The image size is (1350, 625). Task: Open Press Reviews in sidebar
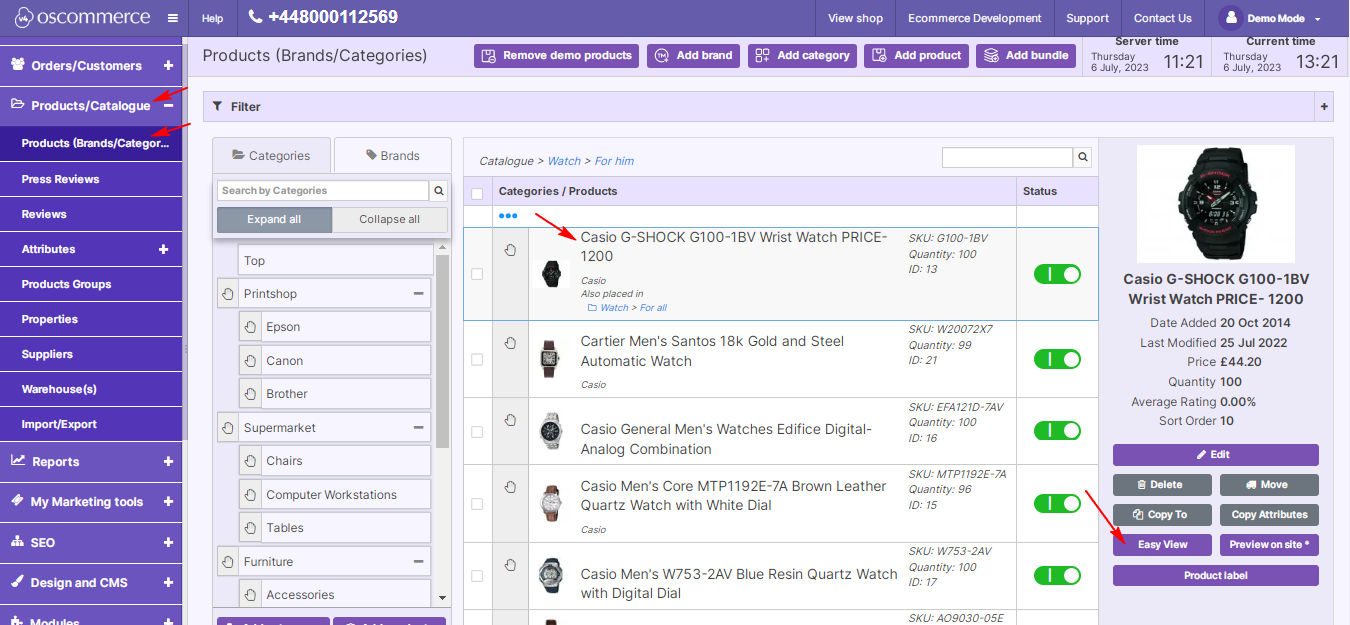[x=91, y=179]
